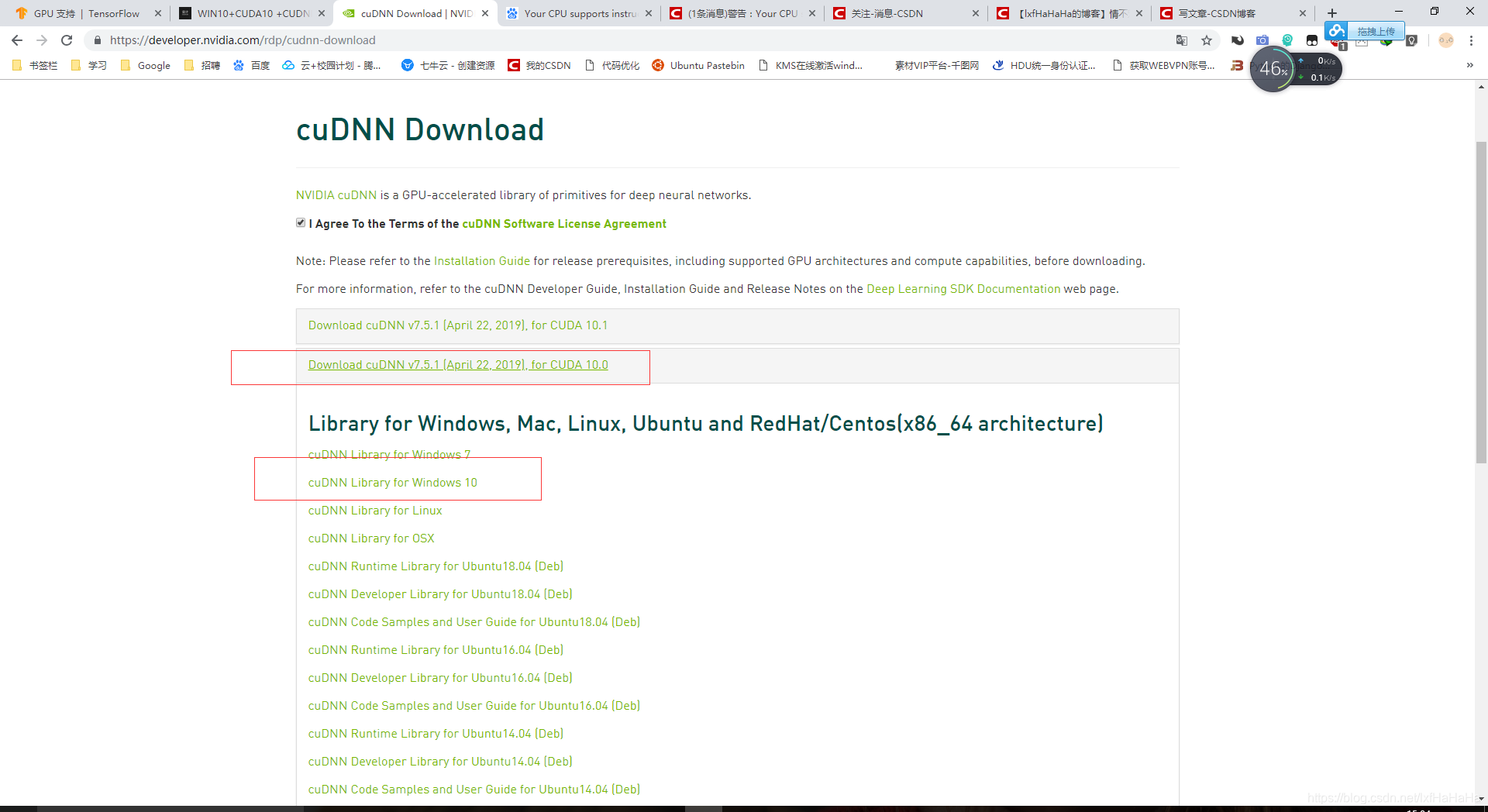The width and height of the screenshot is (1488, 812).
Task: Open the 七牛云 bookmark
Action: click(448, 66)
